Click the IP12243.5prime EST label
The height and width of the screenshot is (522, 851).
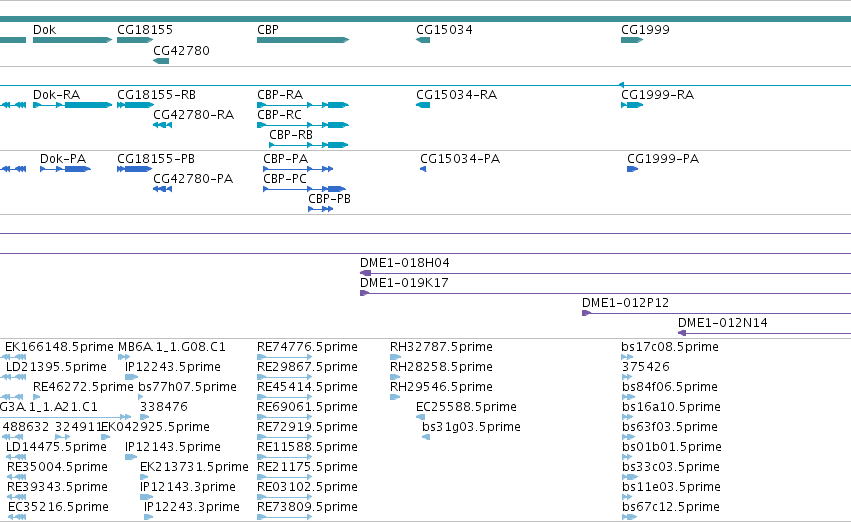173,367
